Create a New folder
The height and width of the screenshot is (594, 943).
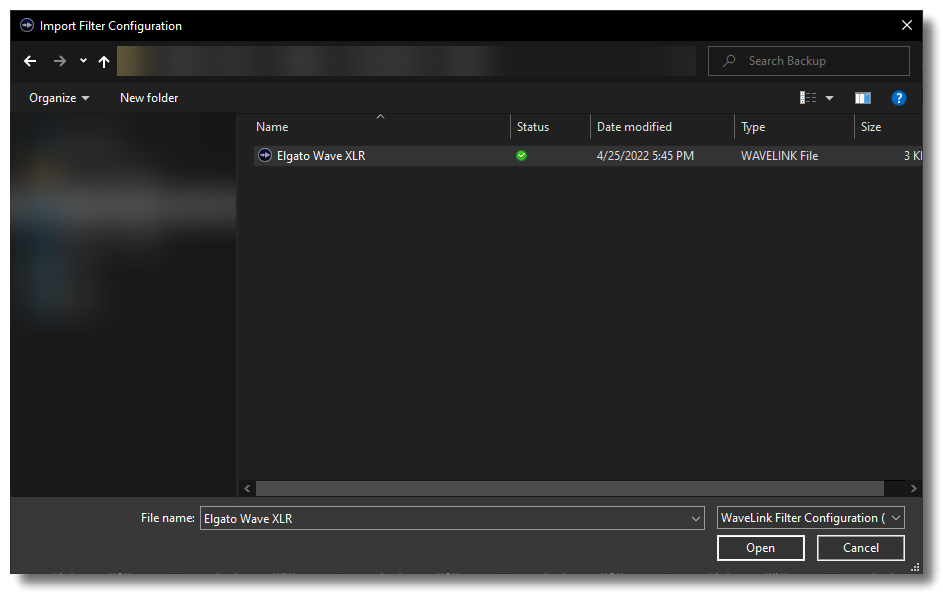[x=149, y=97]
